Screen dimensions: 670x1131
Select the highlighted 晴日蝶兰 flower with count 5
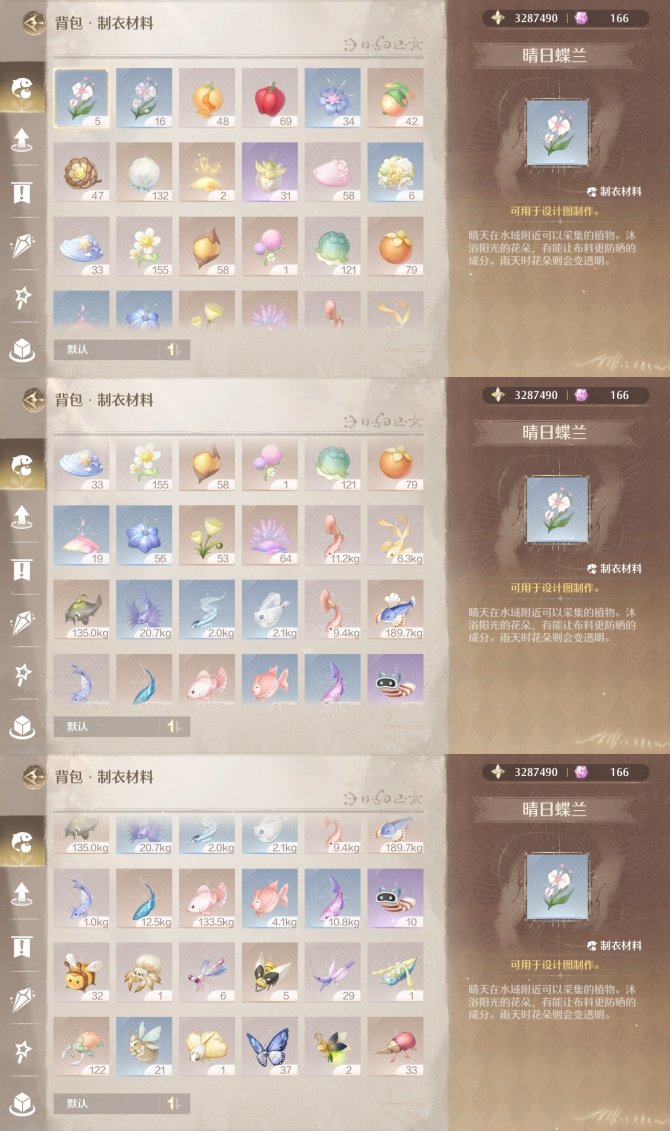81,98
